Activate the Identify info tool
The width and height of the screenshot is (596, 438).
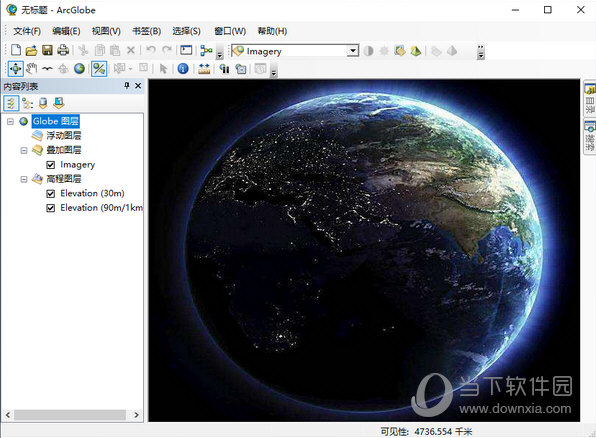183,69
